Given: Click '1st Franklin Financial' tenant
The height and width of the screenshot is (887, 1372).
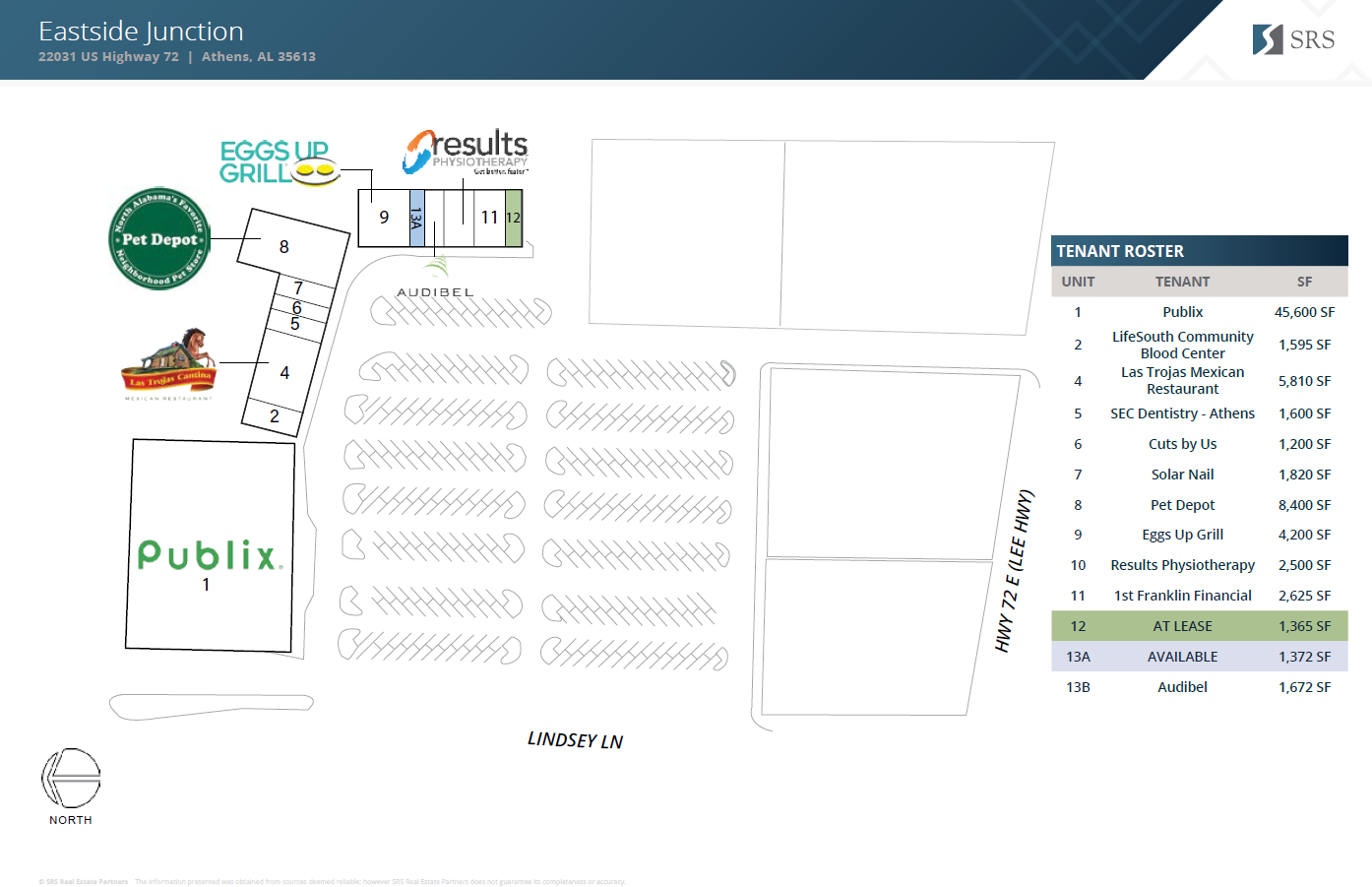Looking at the screenshot, I should click(1182, 596).
